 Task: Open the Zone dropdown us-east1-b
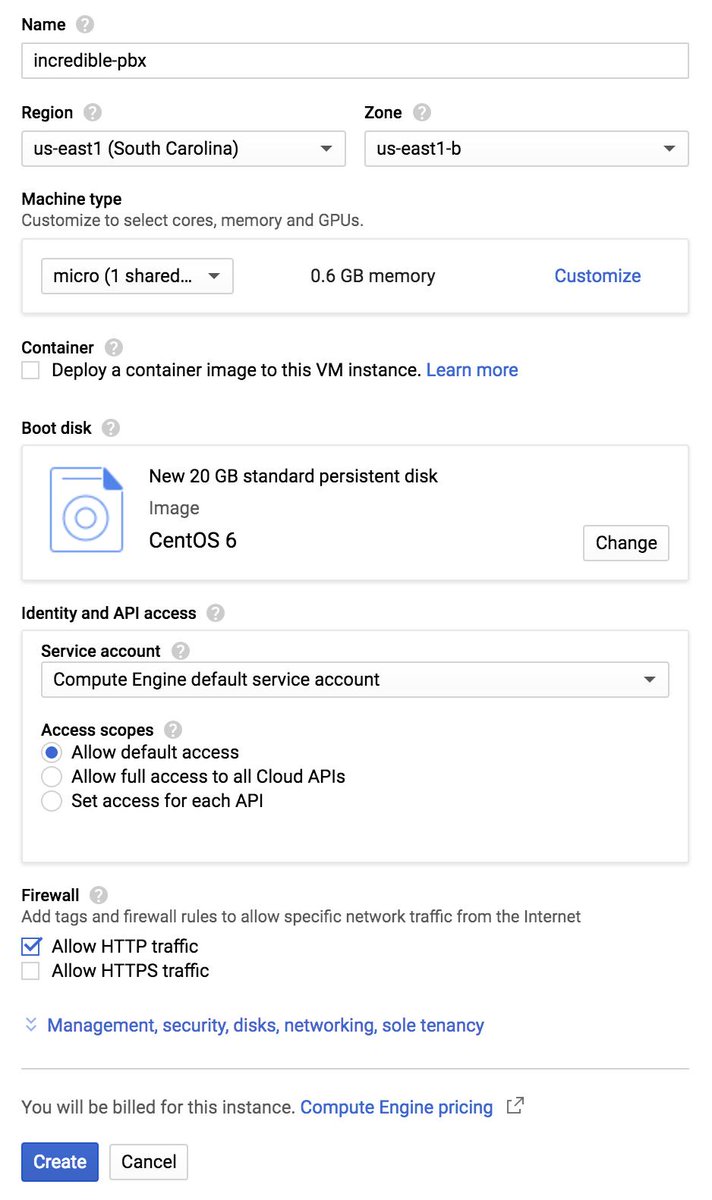(x=526, y=149)
